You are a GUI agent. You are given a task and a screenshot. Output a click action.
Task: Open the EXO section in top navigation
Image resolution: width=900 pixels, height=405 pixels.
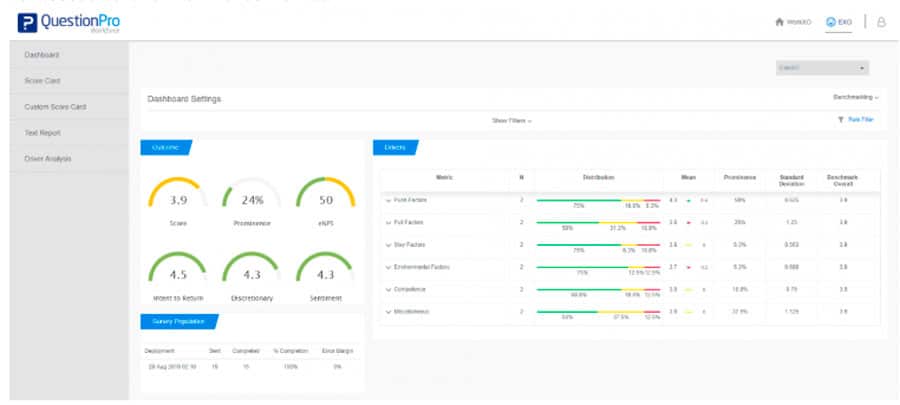(x=839, y=22)
